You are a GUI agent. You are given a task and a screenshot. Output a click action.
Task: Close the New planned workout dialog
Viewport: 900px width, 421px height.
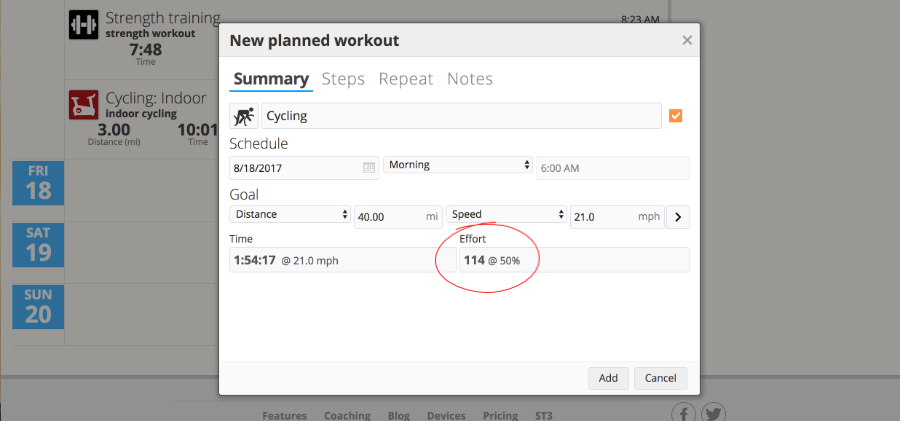[687, 40]
